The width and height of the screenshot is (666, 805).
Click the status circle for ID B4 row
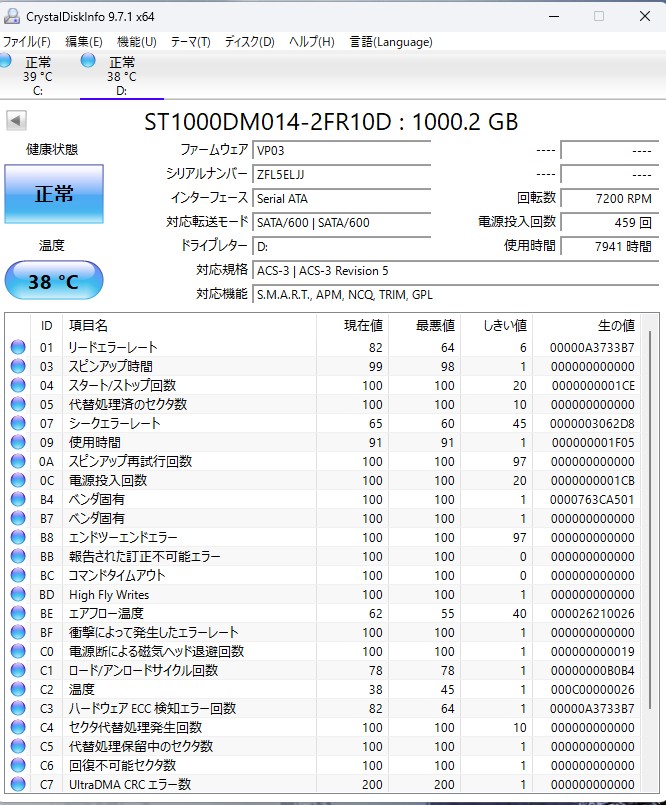[x=18, y=499]
